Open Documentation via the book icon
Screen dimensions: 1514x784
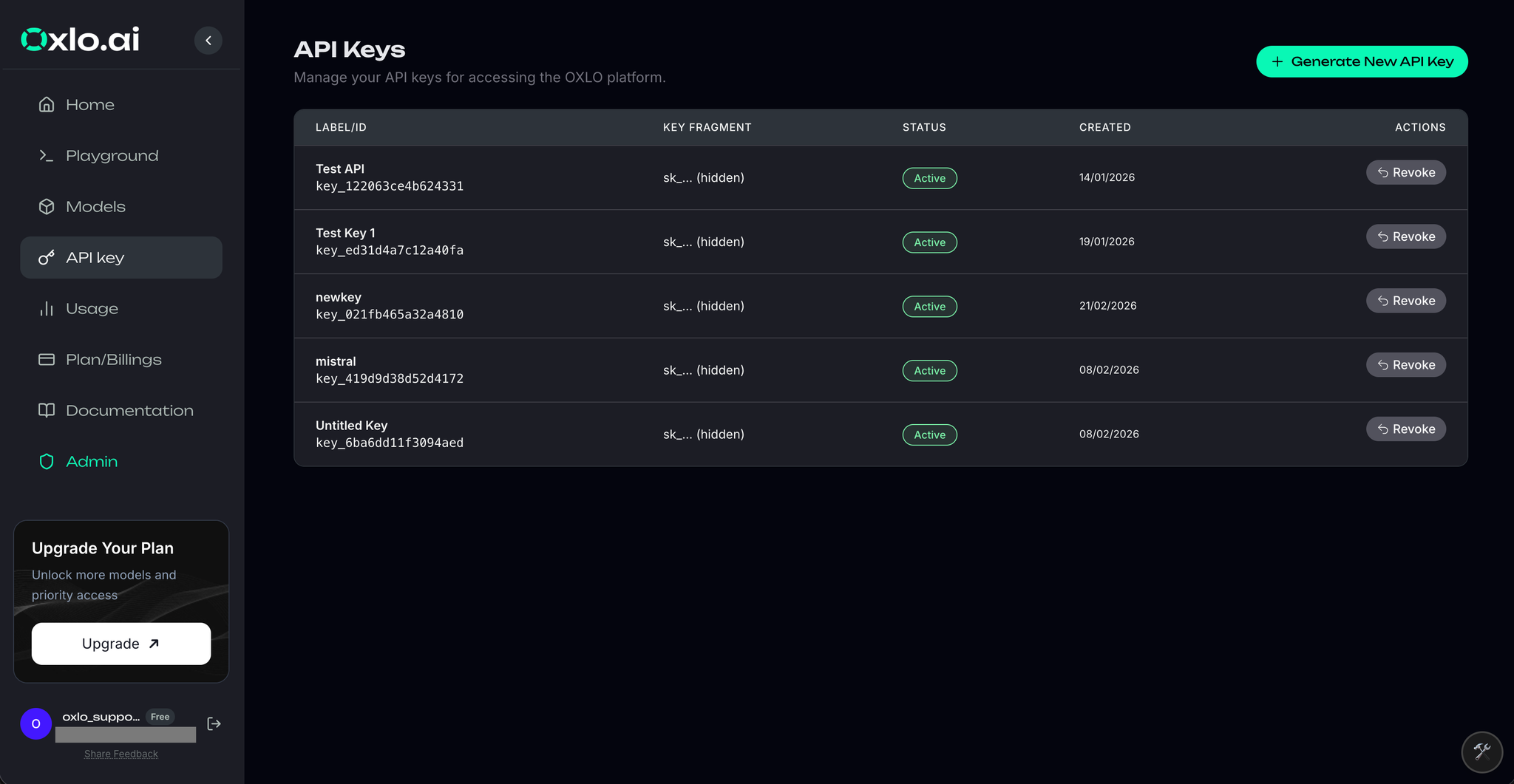point(47,410)
